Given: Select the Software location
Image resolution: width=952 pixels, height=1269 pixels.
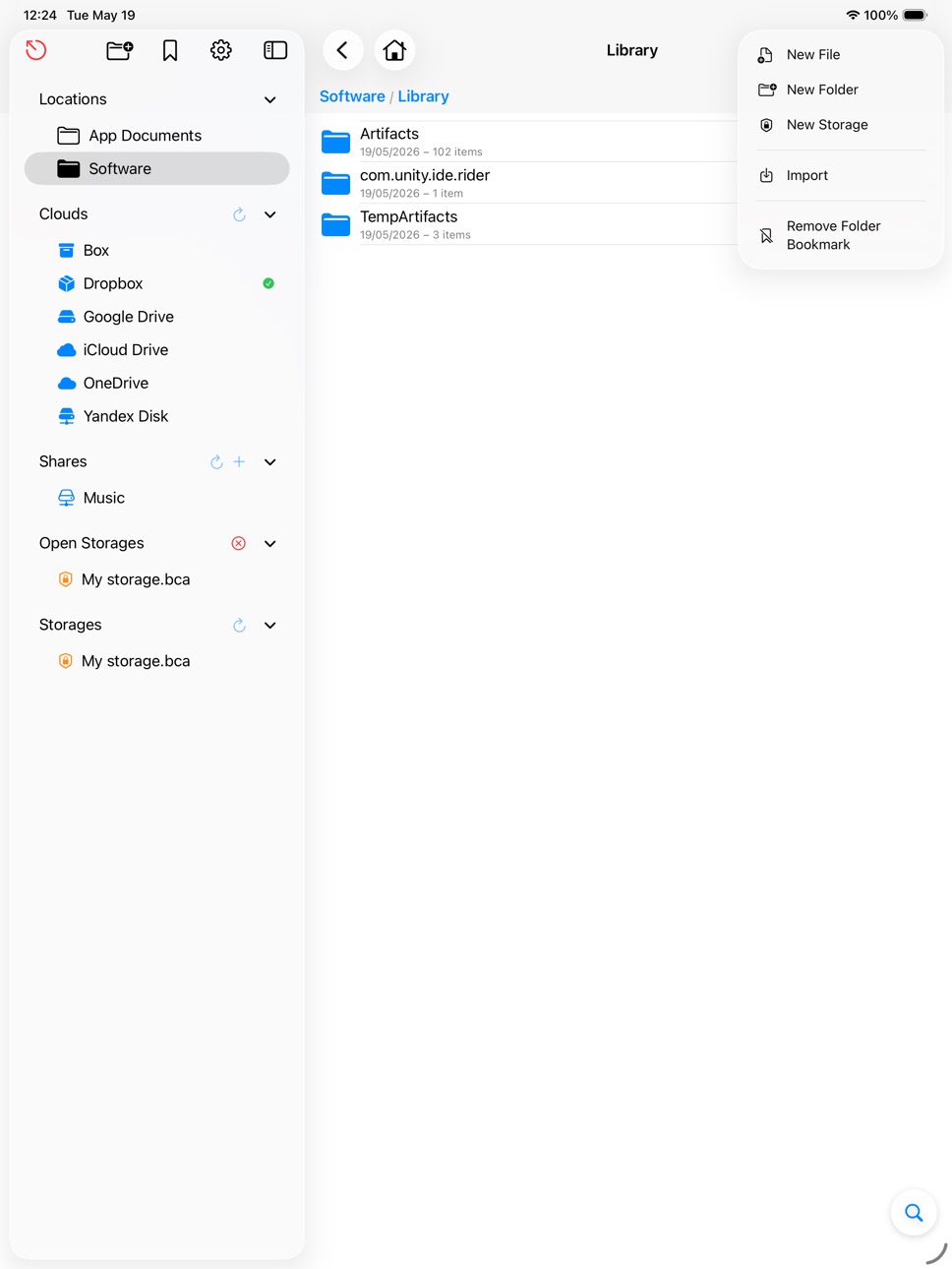Looking at the screenshot, I should [156, 168].
